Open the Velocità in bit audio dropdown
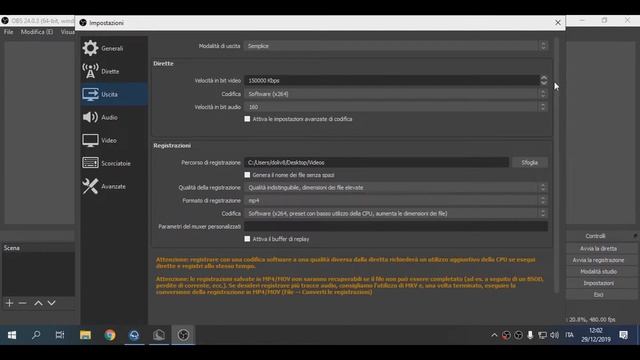Viewport: 640px width, 360px height. [396, 107]
